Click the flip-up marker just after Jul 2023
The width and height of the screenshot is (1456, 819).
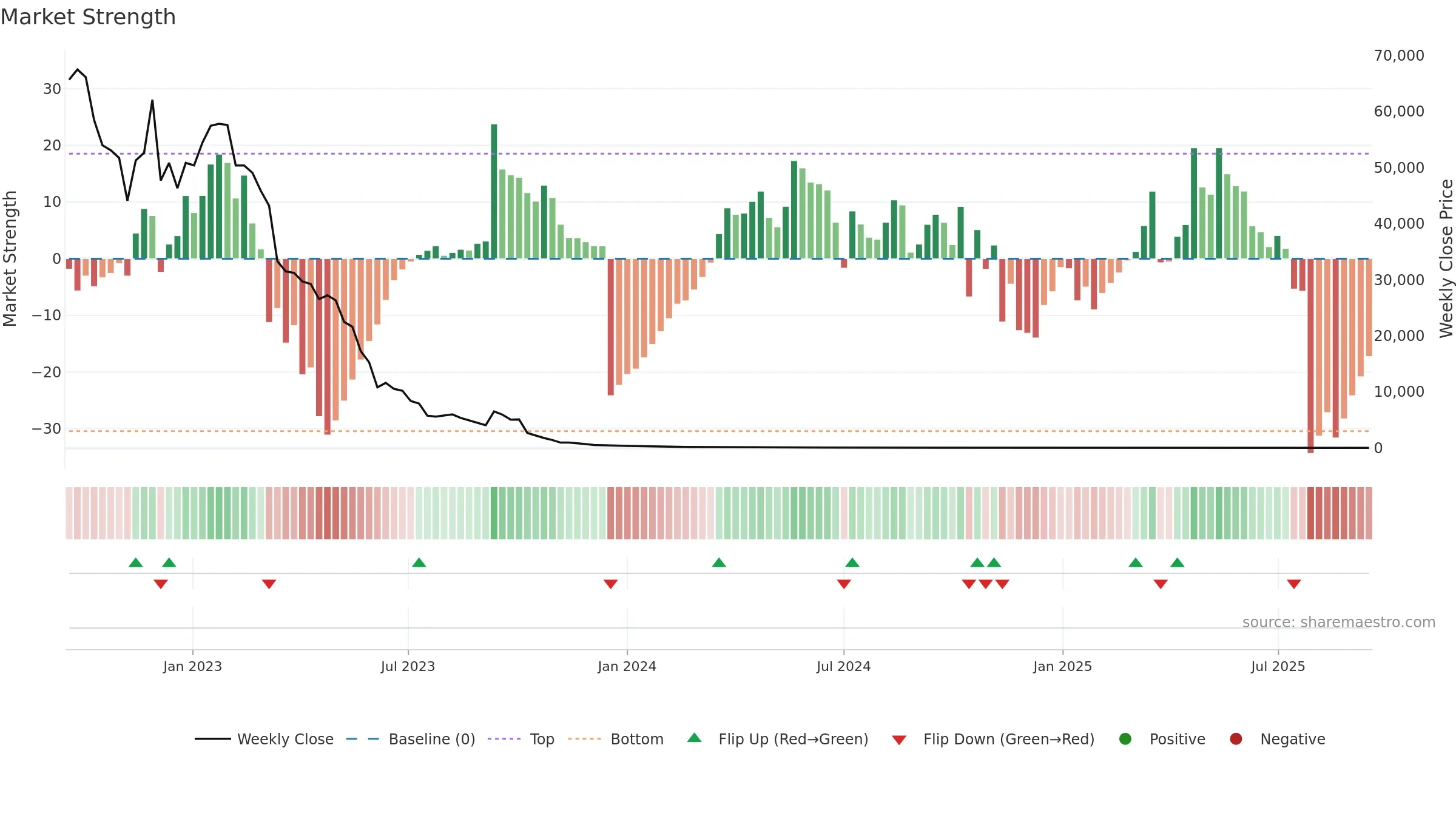419,562
